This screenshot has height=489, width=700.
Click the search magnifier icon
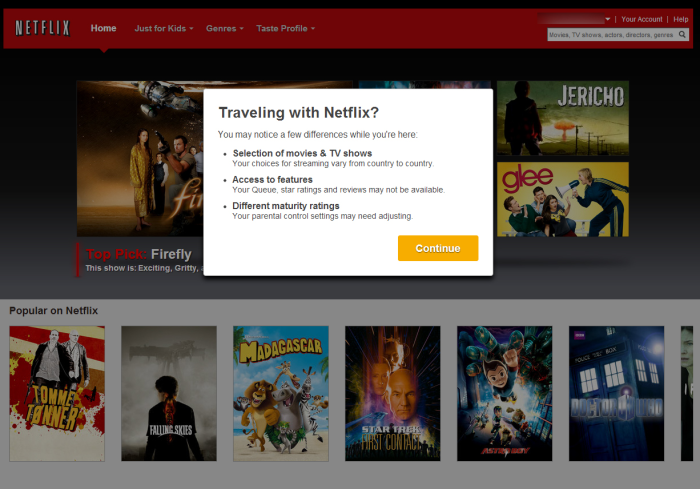pyautogui.click(x=682, y=34)
